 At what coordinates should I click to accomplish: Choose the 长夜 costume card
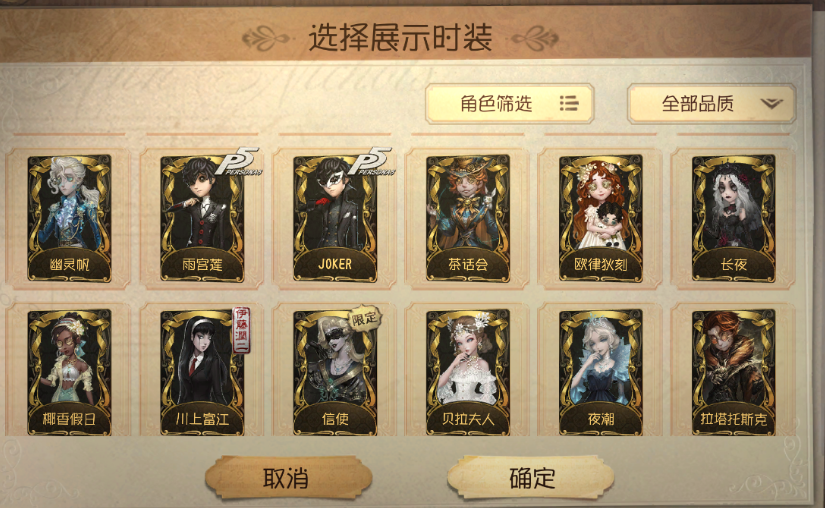tap(733, 218)
